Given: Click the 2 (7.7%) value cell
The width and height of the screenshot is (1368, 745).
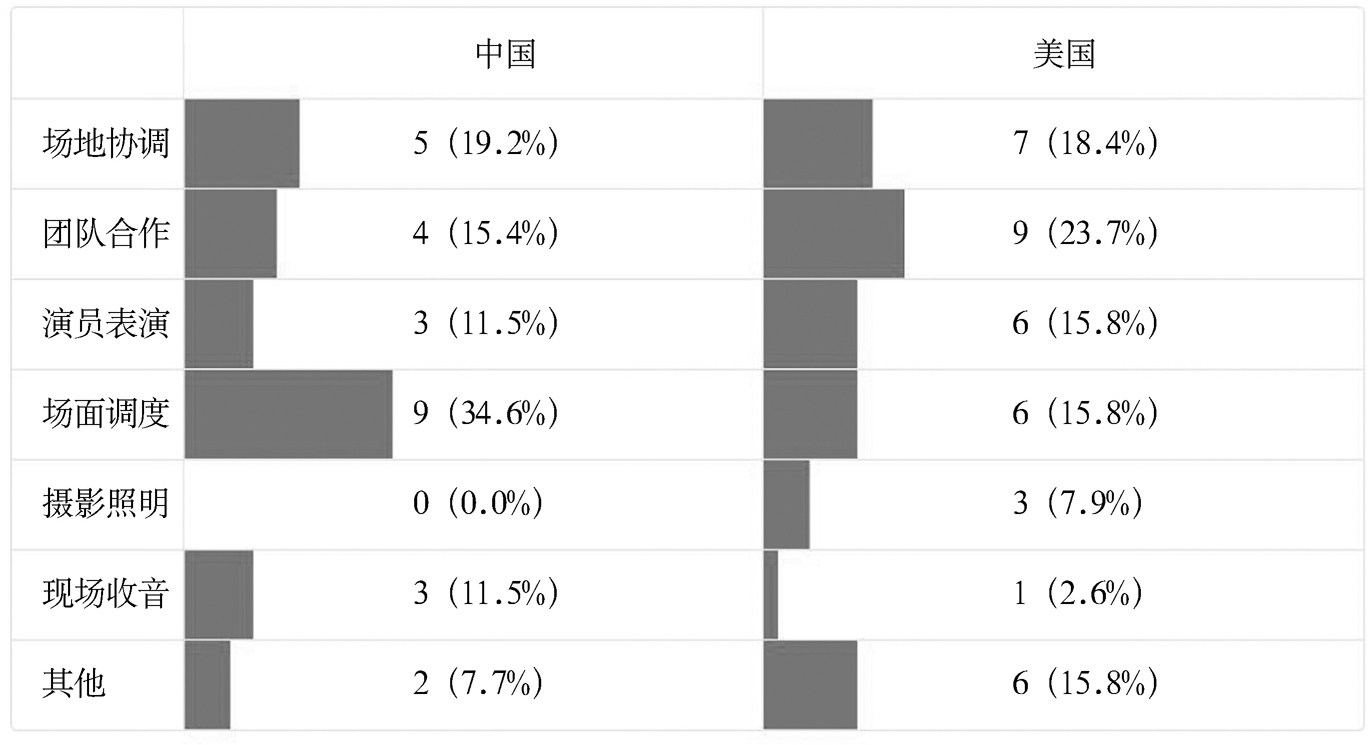Looking at the screenshot, I should pos(477,684).
